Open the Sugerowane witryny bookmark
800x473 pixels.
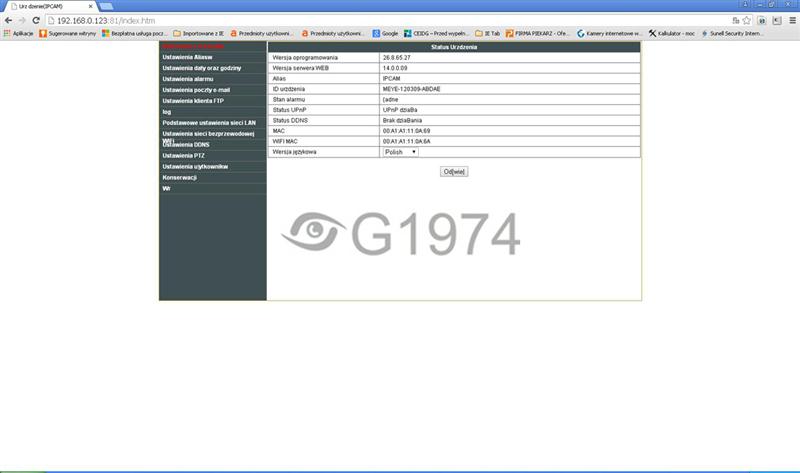point(67,33)
